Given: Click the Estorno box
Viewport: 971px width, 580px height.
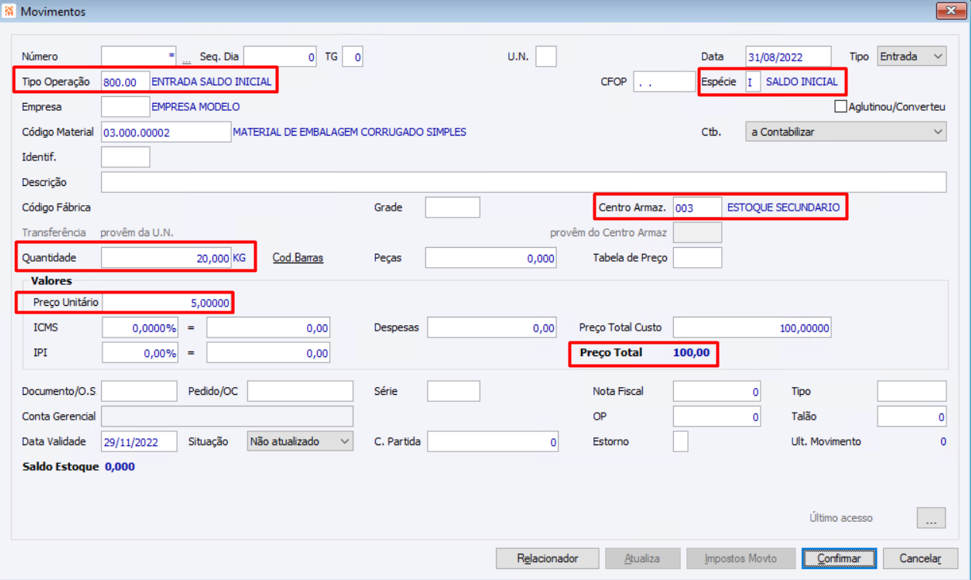Looking at the screenshot, I should pos(681,441).
